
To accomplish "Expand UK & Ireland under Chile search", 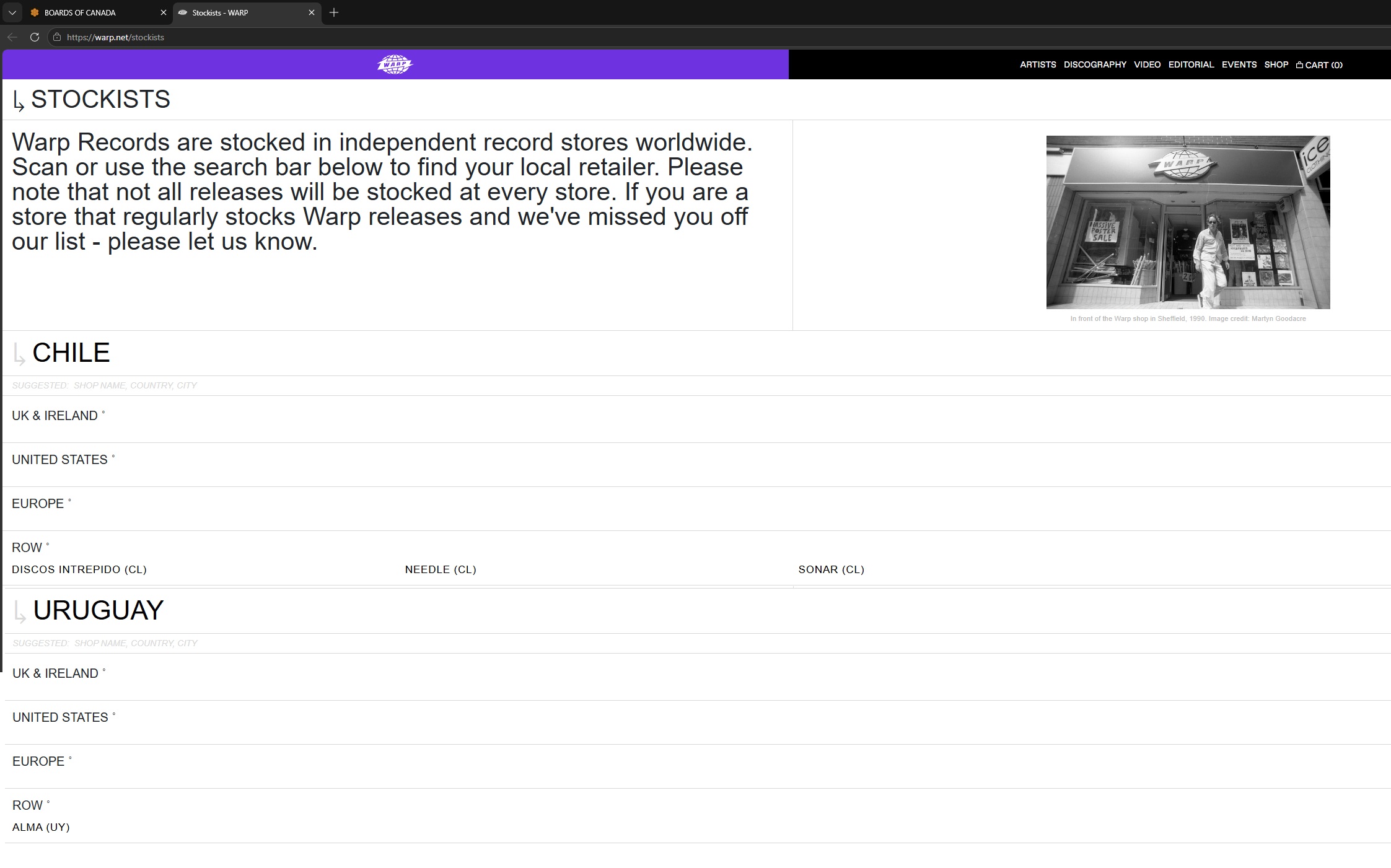I will click(55, 416).
